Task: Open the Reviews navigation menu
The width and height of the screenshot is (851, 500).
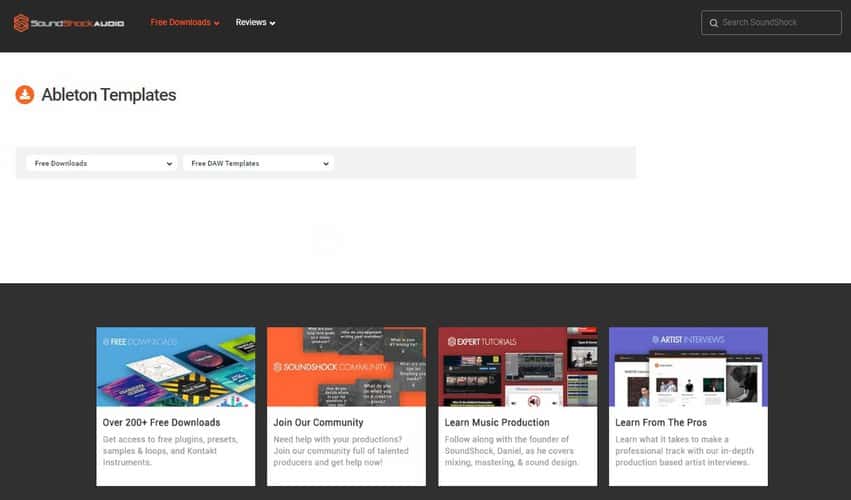Action: coord(255,22)
